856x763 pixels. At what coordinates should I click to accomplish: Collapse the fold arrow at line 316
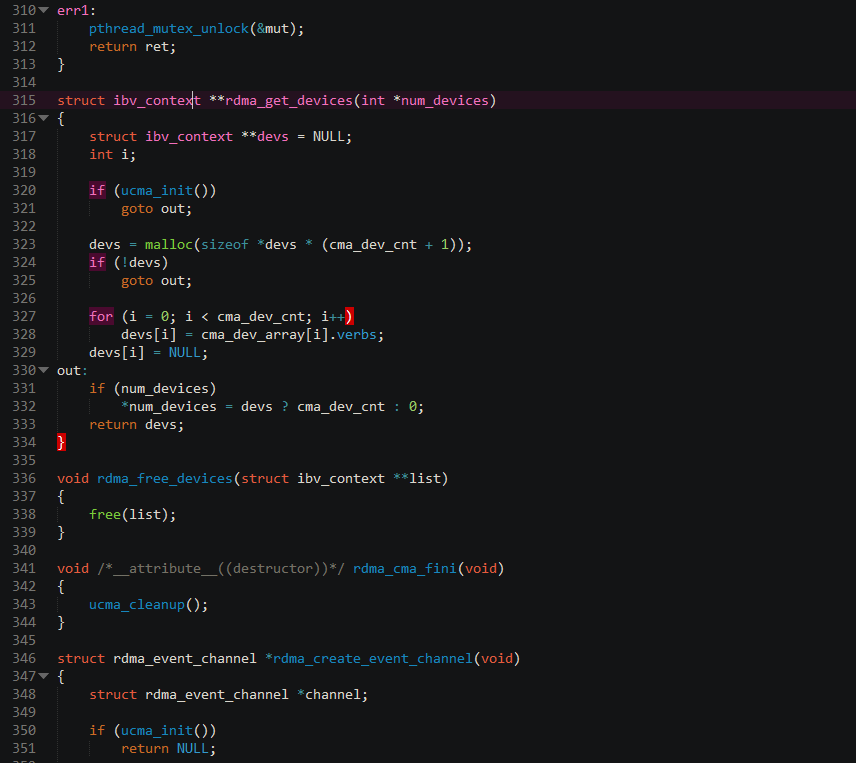click(x=44, y=118)
